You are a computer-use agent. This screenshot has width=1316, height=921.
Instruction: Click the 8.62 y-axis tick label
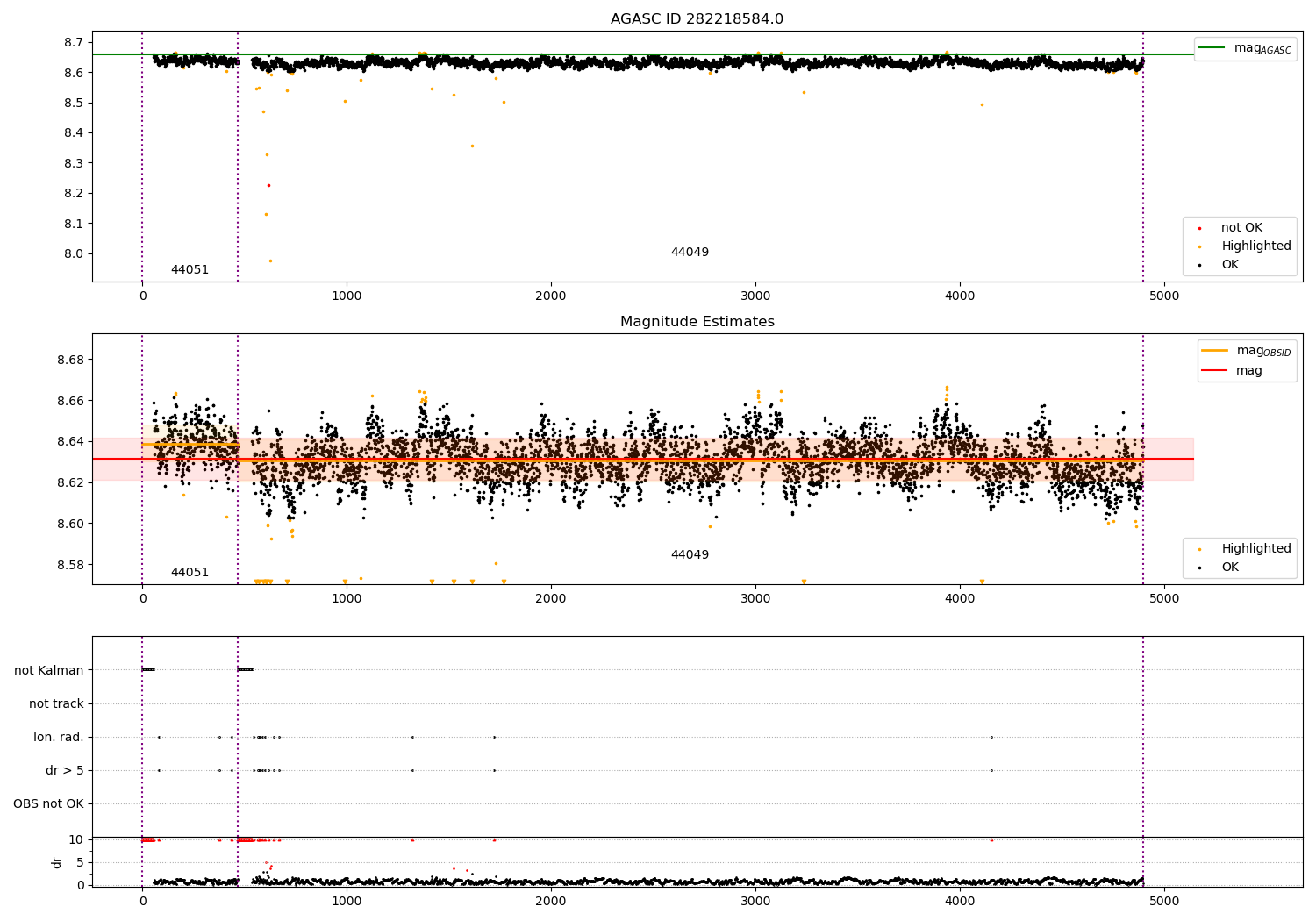[x=70, y=483]
